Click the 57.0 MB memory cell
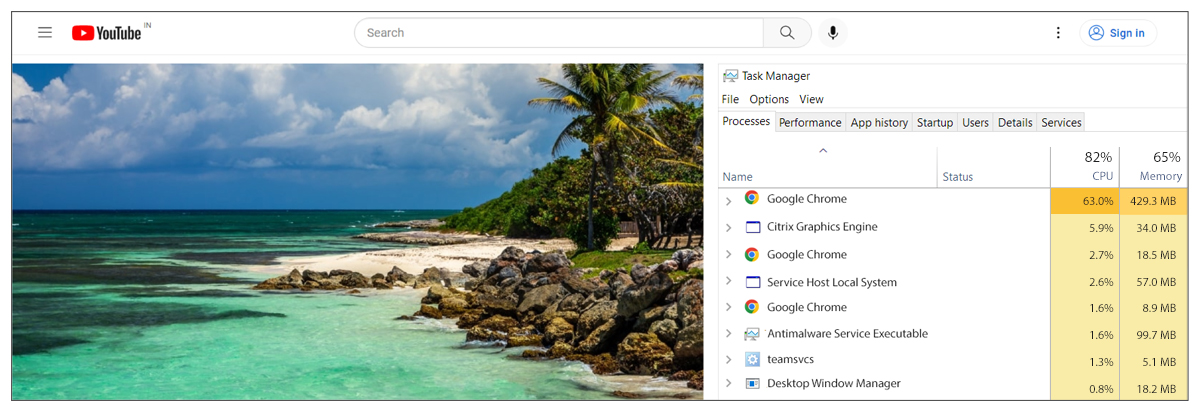 [1153, 282]
